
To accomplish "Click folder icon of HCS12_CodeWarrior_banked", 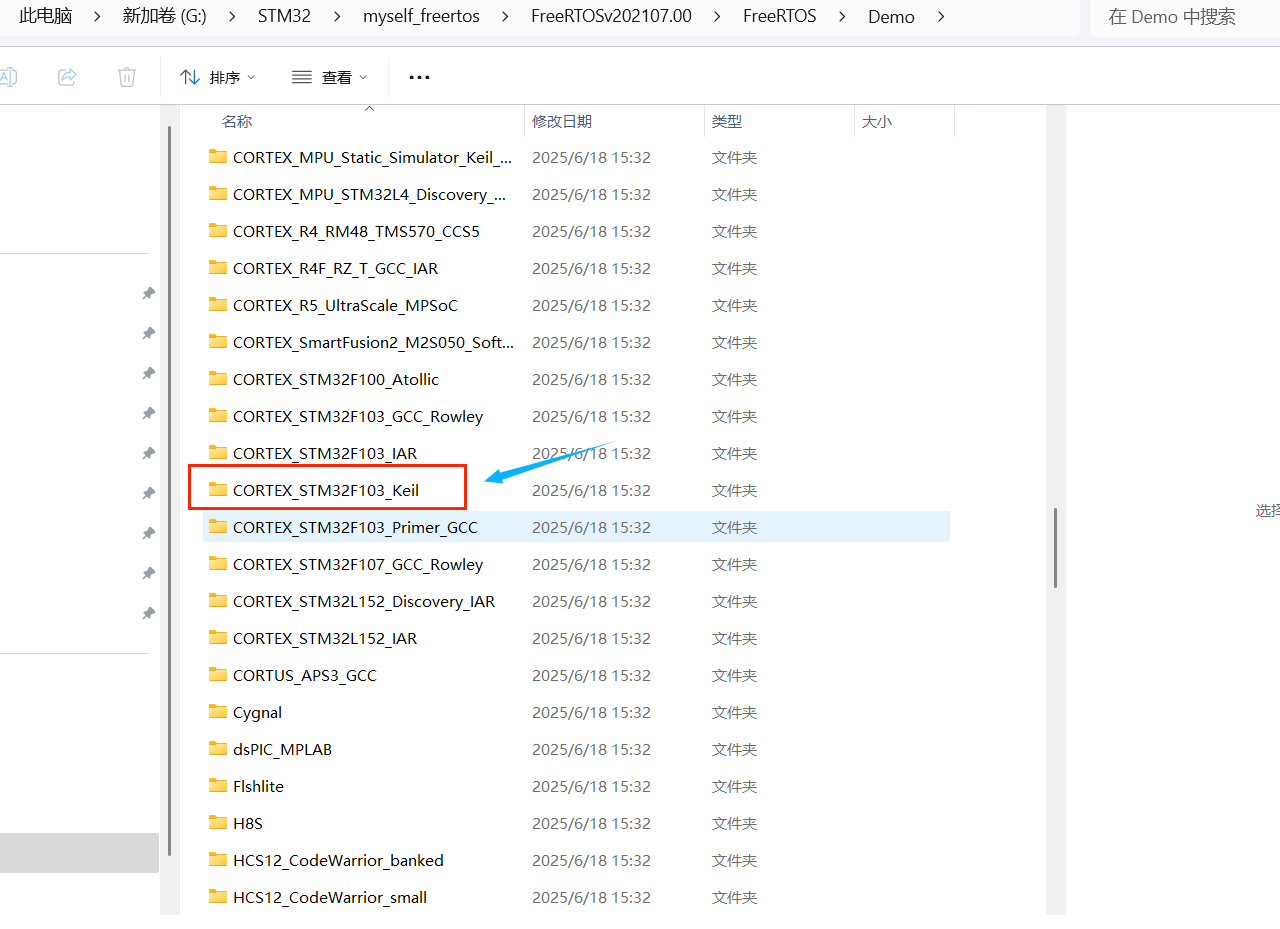I will point(218,859).
